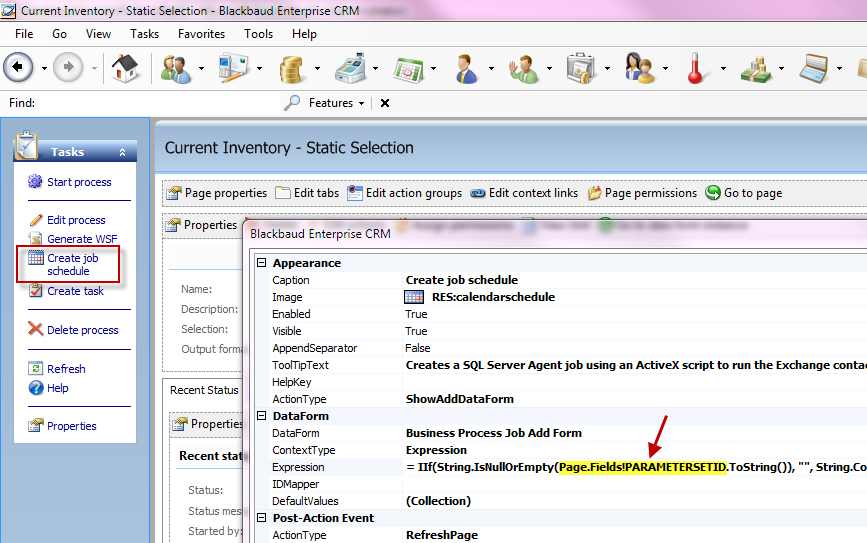Select ActionType value ShowAddDataForm

pyautogui.click(x=459, y=399)
